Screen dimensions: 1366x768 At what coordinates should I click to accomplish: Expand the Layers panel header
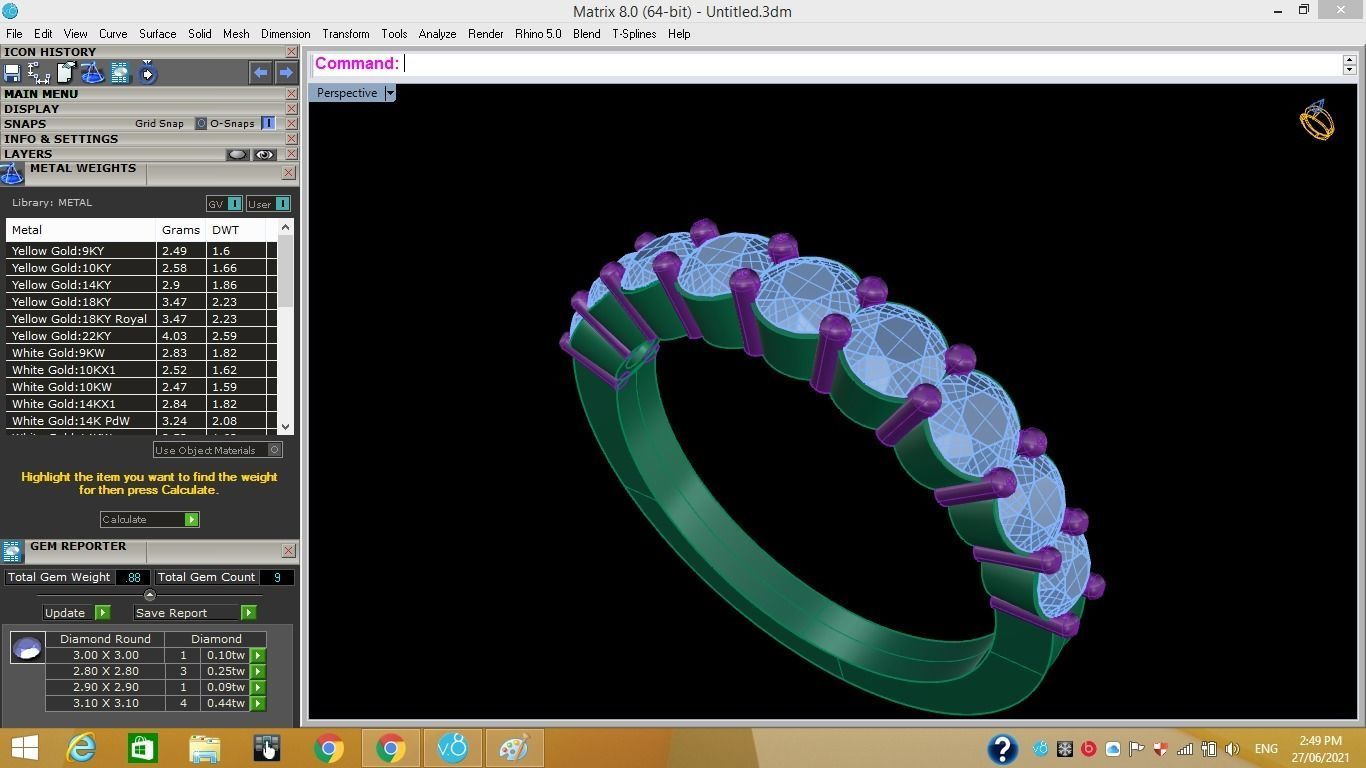tap(28, 154)
